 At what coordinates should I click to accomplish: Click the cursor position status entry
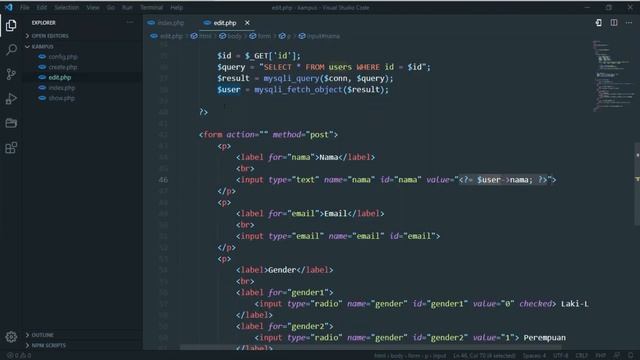(x=484, y=356)
